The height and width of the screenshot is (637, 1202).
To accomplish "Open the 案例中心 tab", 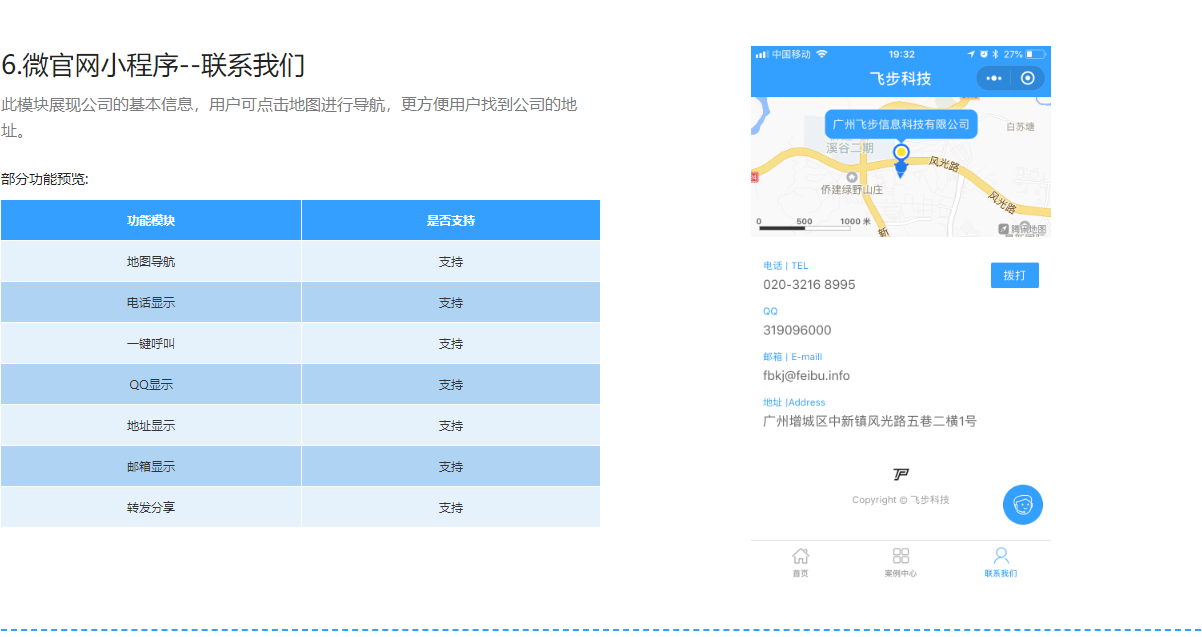I will point(901,562).
